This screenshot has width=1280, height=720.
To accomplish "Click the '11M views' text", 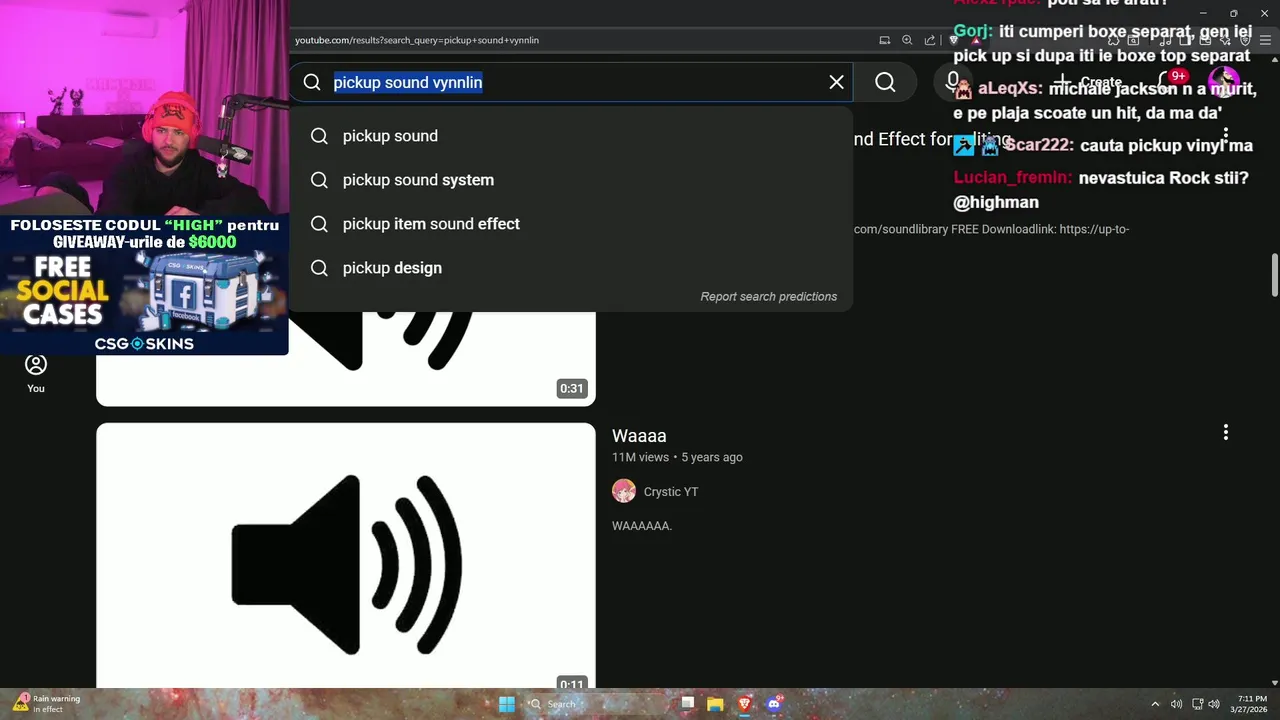I will 640,457.
